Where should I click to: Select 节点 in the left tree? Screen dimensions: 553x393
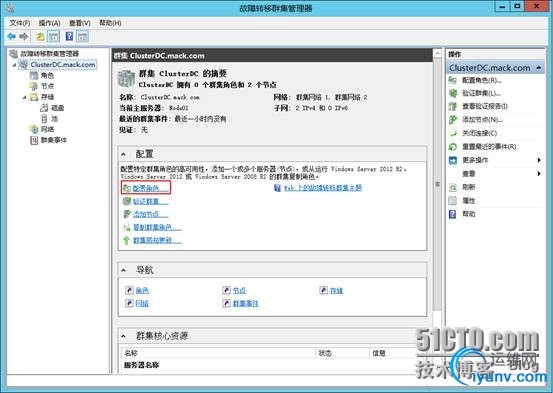click(47, 86)
